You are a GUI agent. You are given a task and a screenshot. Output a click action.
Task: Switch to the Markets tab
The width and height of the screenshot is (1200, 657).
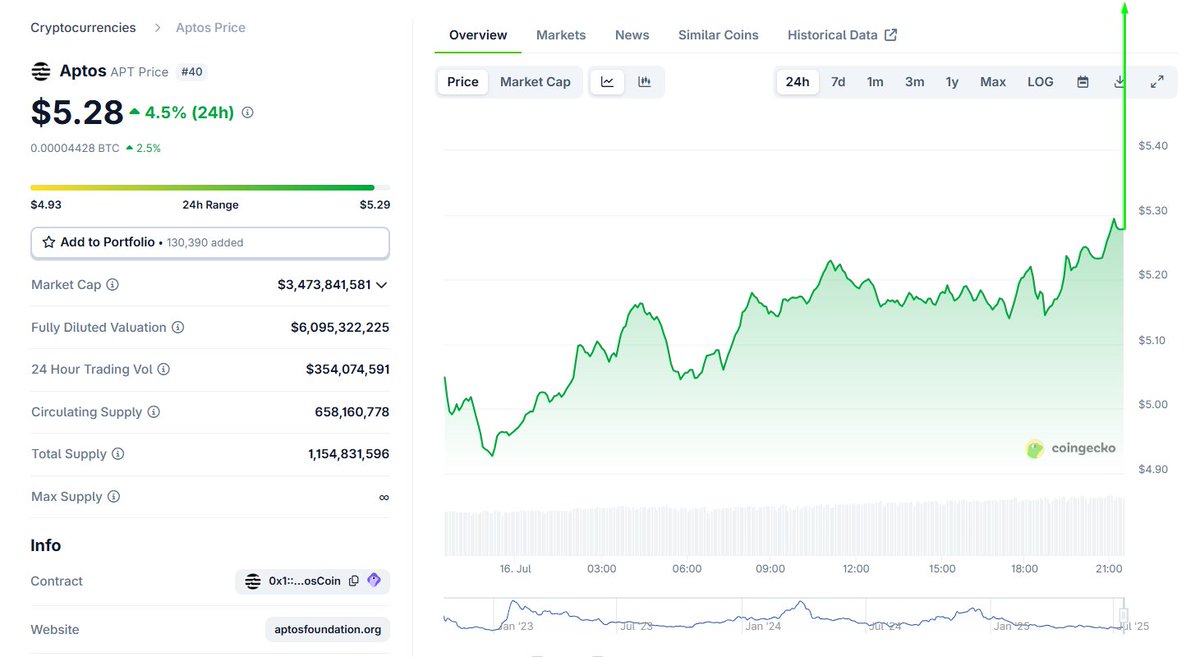[561, 35]
